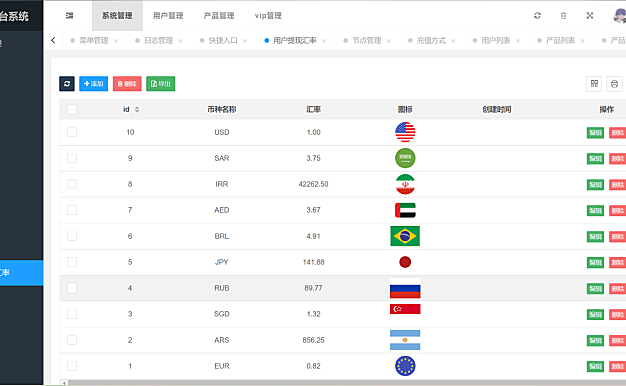
Task: Check the SGD row checkbox
Action: 72,314
